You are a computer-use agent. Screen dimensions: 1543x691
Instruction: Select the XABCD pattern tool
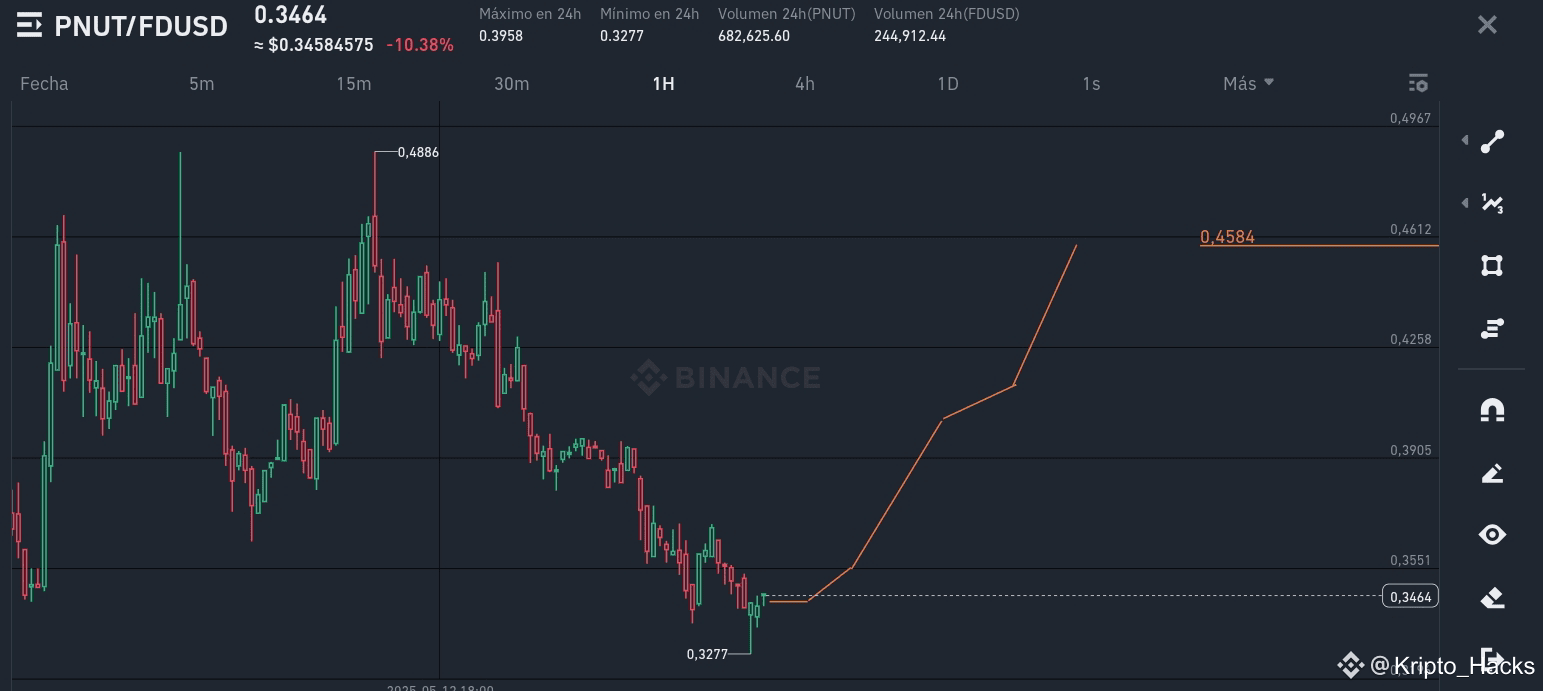[1492, 203]
